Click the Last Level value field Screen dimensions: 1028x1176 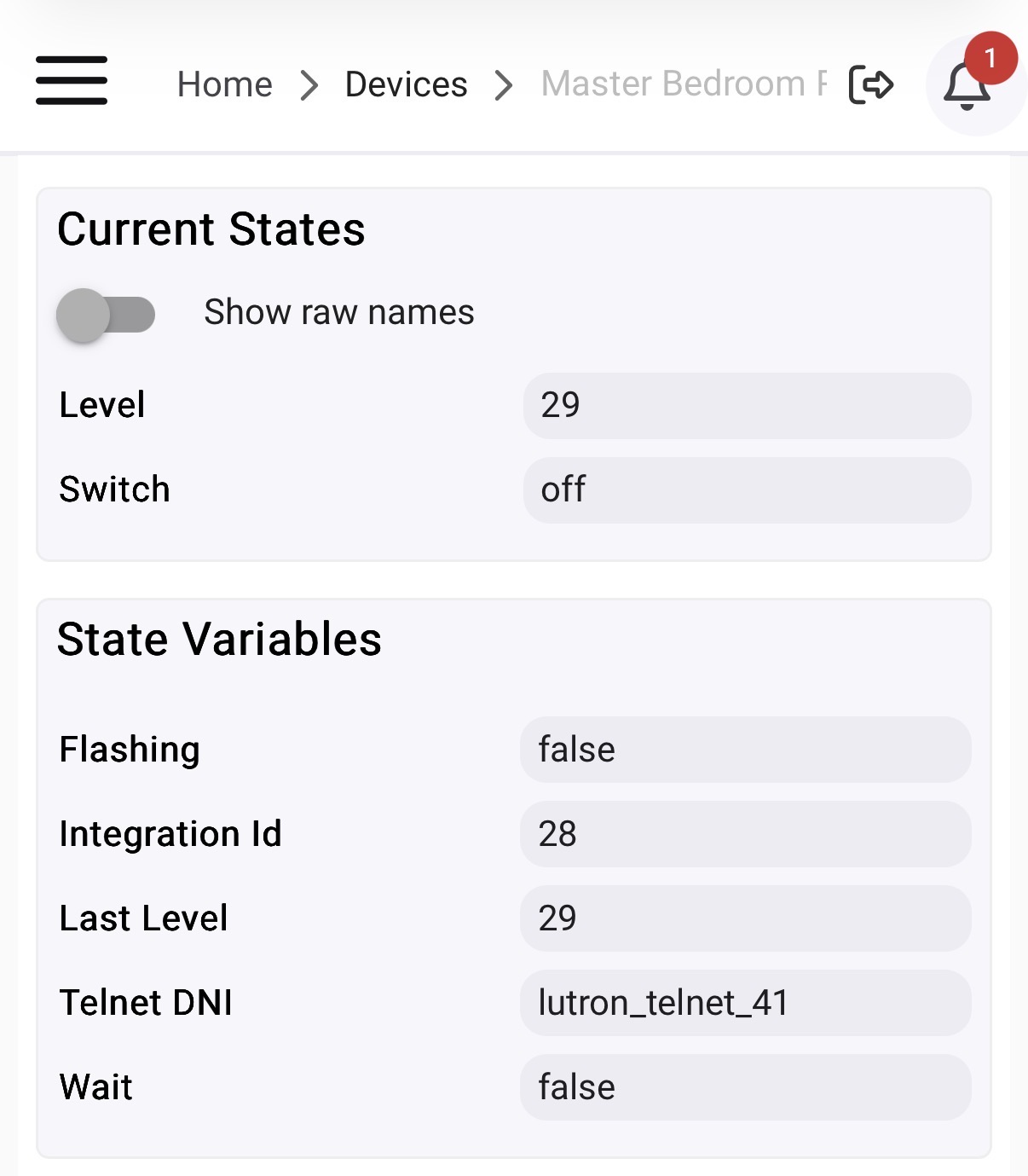pos(745,918)
